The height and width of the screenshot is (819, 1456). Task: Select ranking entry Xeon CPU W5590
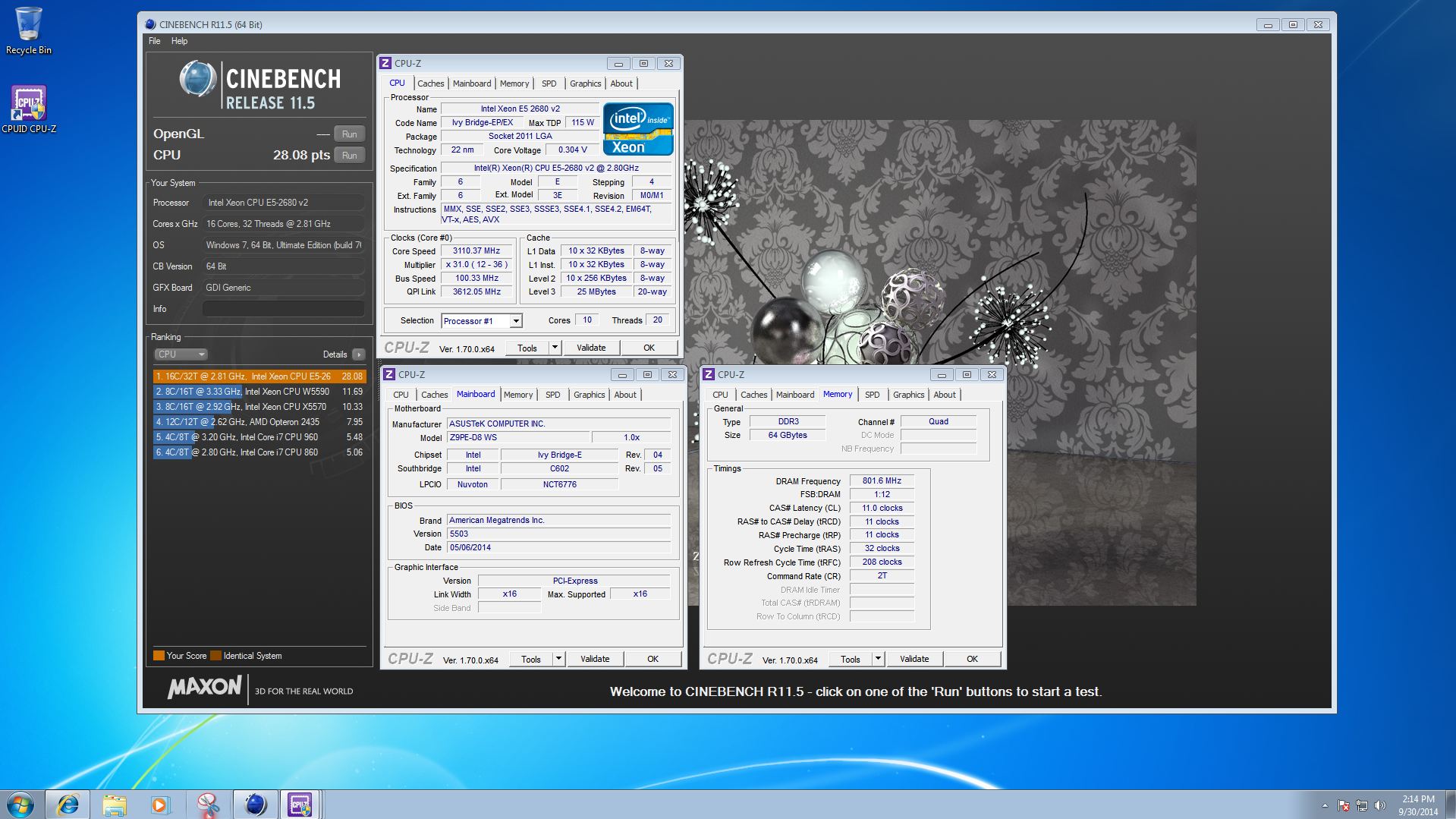[259, 392]
